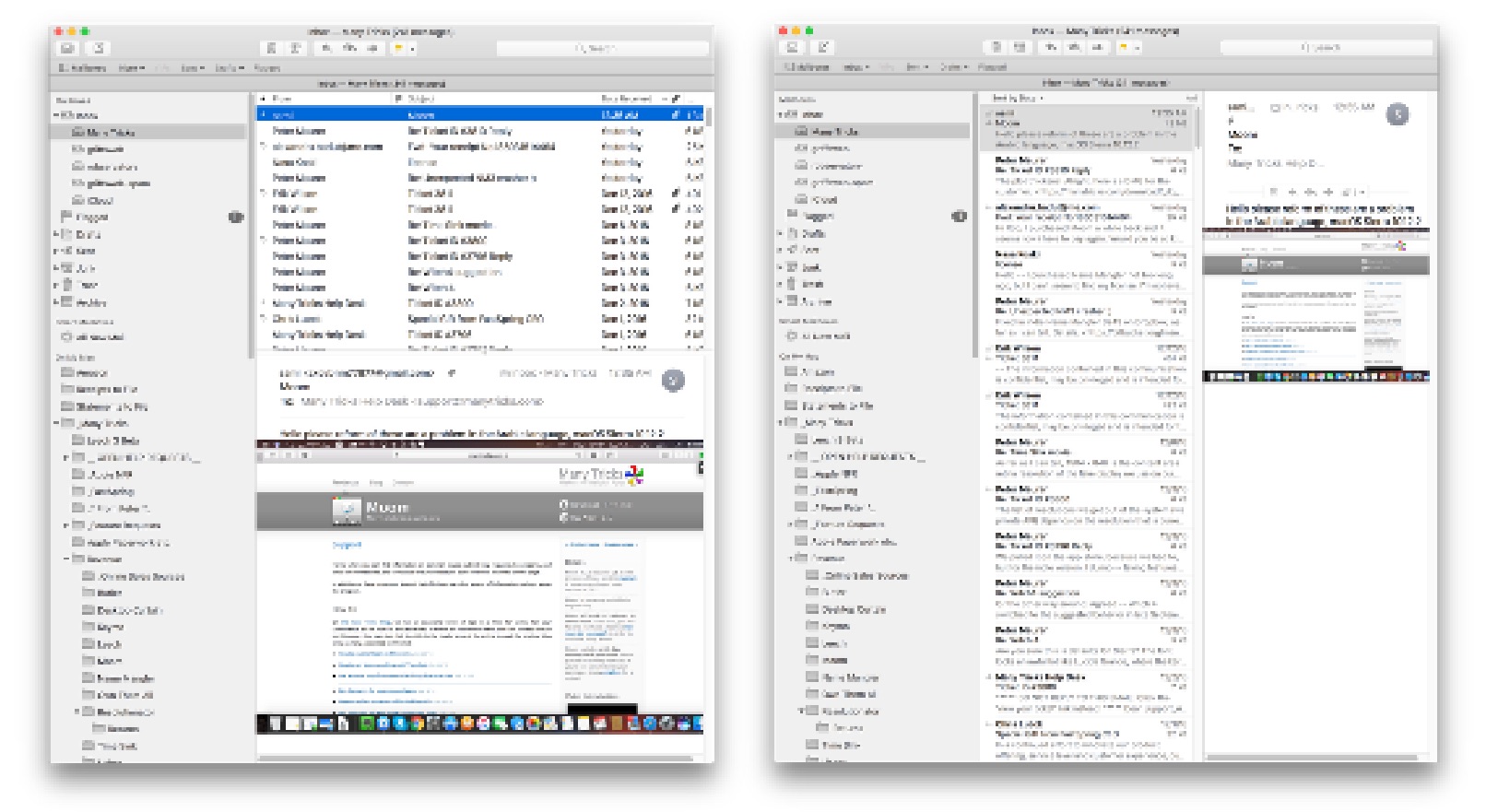Screen dimensions: 1486x812
Task: Click message list vertical scrollbar in right window
Action: click(1197, 129)
